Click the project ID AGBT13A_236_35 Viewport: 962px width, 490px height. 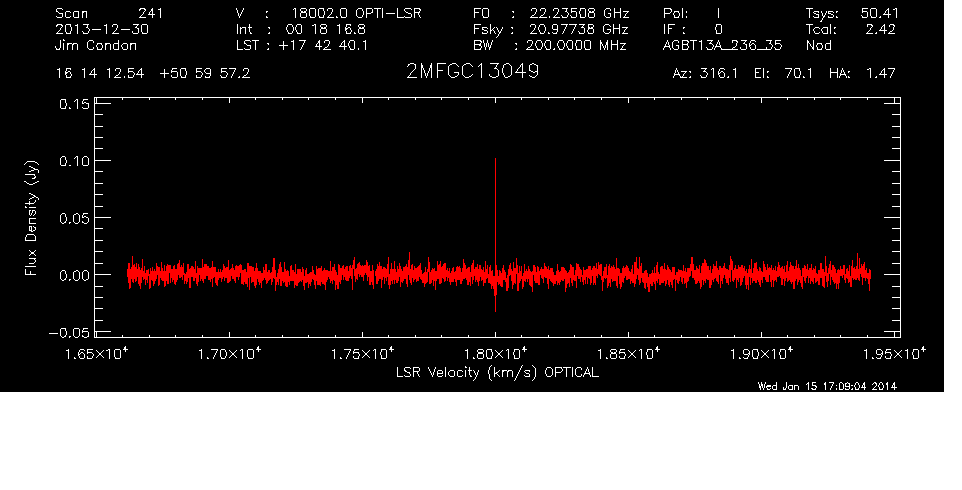(722, 45)
